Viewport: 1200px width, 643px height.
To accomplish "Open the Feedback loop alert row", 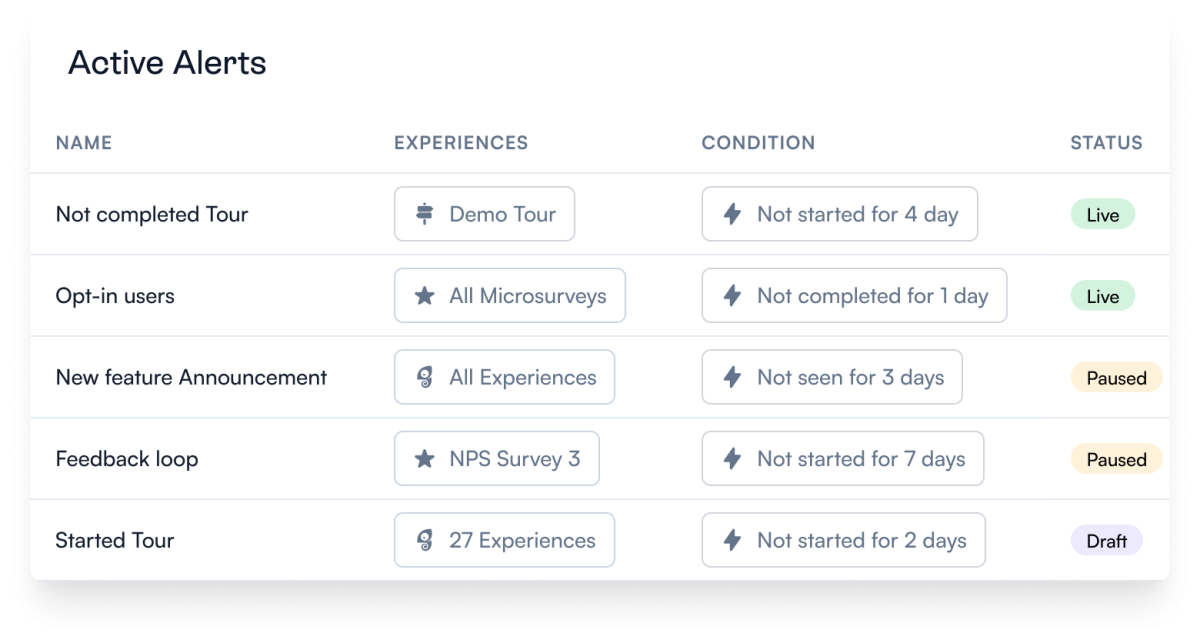I will tap(600, 459).
